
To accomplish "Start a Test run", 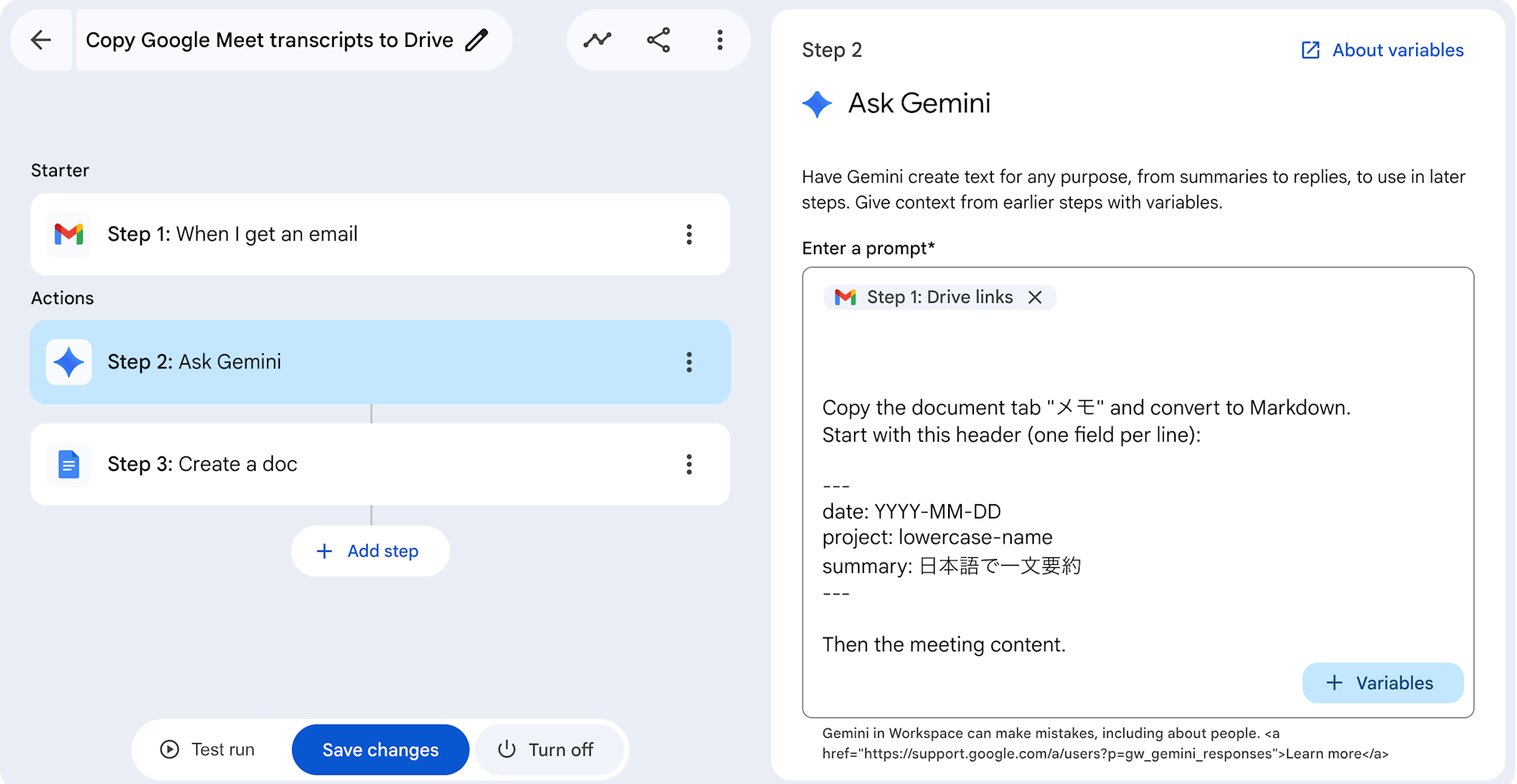I will pos(209,750).
